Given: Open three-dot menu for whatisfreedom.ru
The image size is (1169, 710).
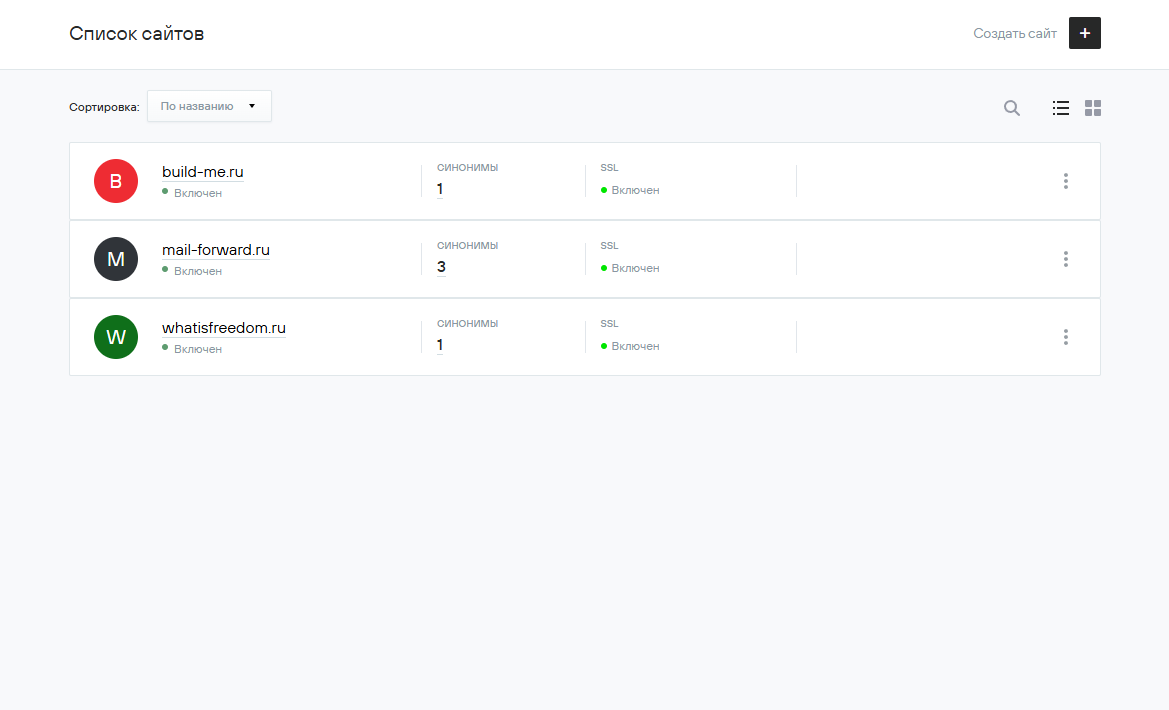Looking at the screenshot, I should coord(1065,337).
